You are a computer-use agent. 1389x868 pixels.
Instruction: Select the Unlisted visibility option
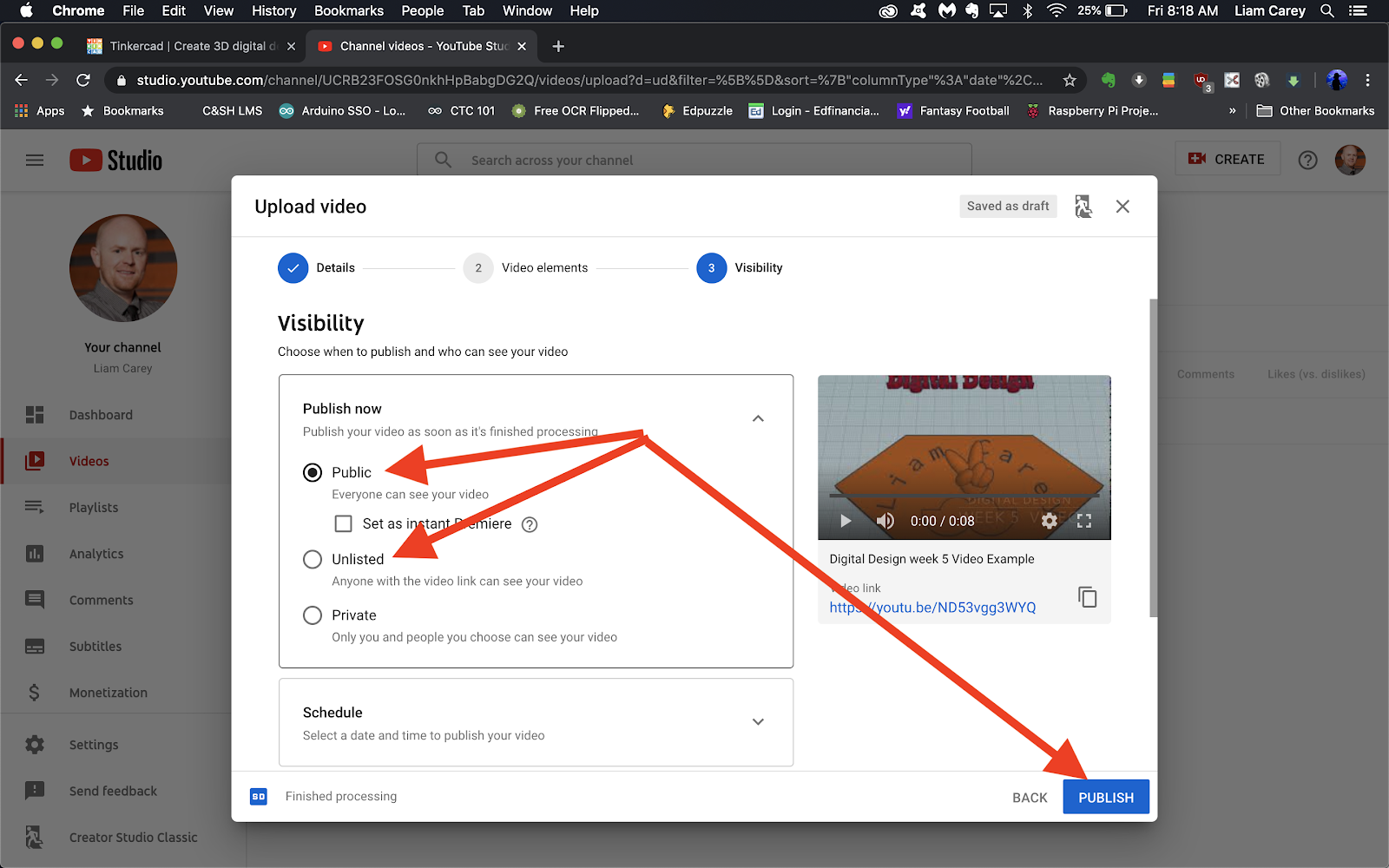click(x=313, y=559)
